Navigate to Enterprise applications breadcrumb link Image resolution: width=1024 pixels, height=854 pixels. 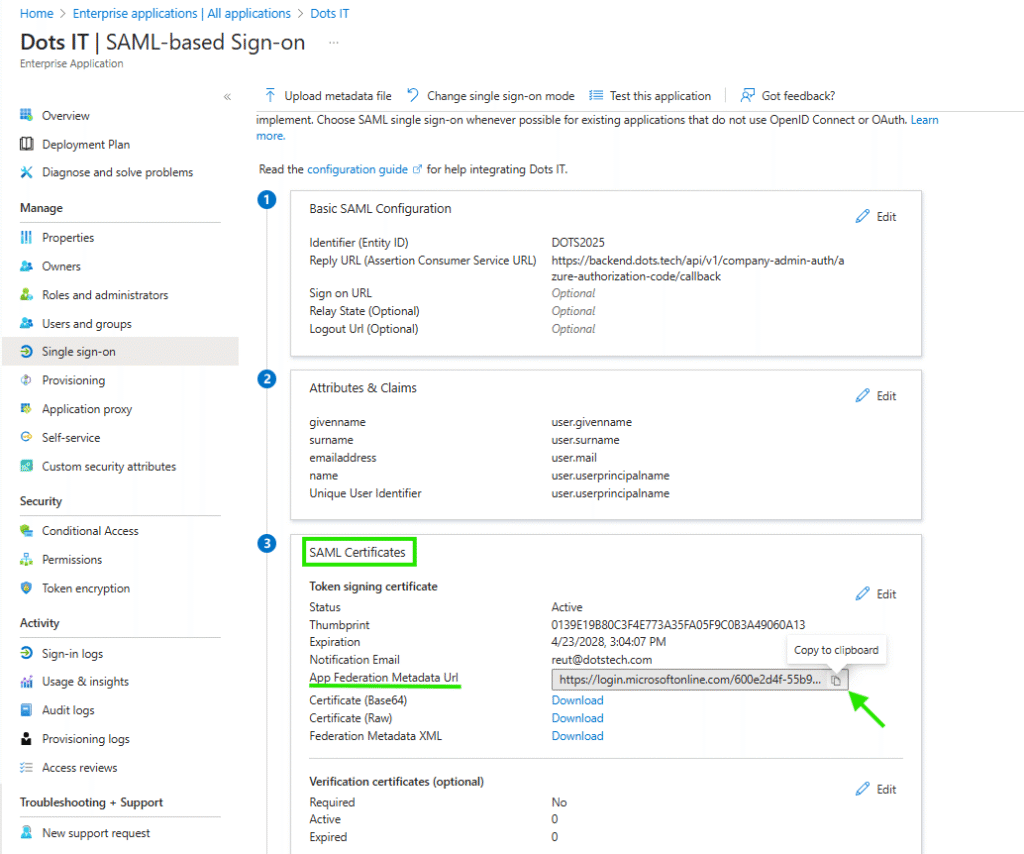click(x=178, y=14)
